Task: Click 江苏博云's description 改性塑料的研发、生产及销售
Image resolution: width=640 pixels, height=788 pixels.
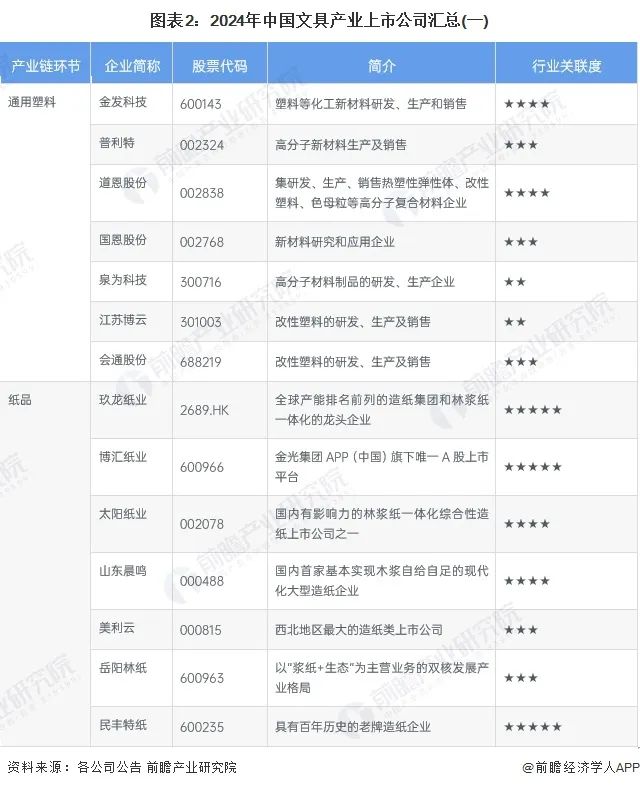Action: click(x=353, y=322)
